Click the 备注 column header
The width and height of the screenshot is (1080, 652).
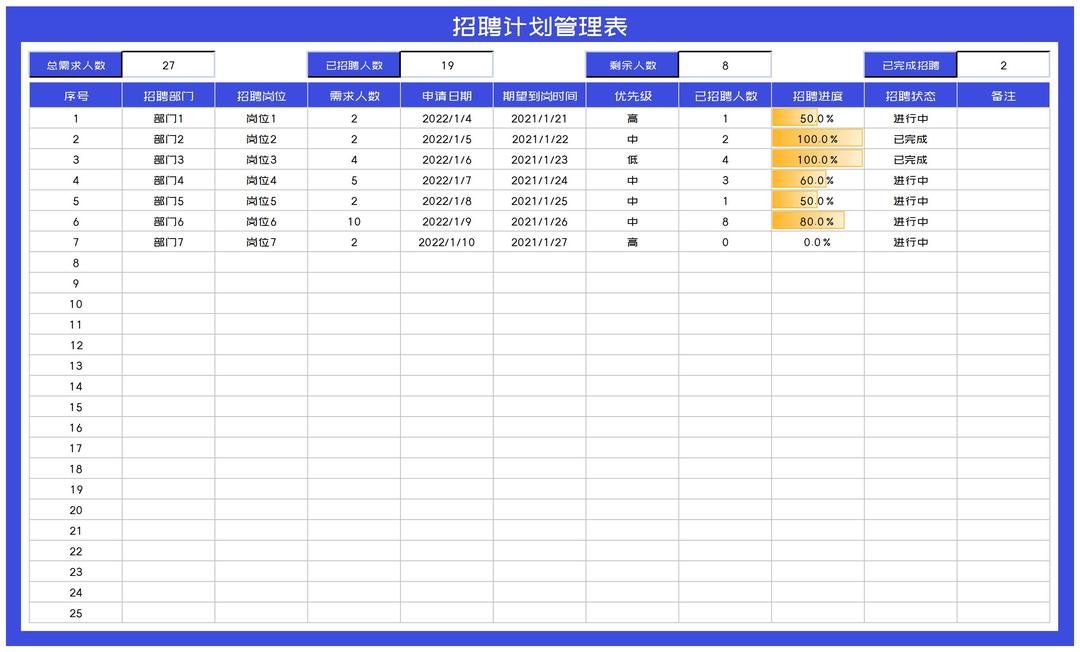[1004, 96]
